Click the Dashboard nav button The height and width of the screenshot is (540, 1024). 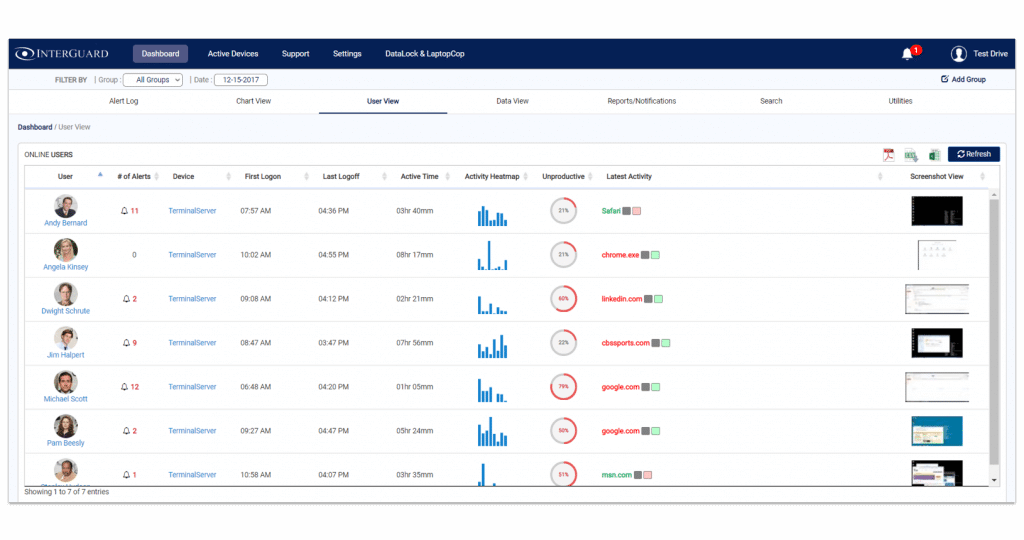point(160,54)
